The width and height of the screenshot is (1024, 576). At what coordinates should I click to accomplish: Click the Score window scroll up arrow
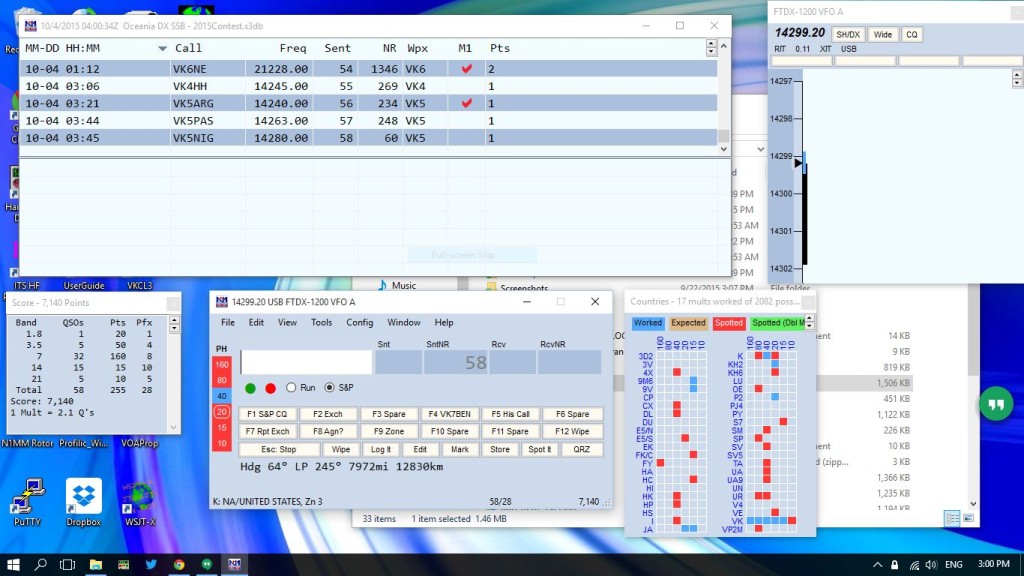174,320
